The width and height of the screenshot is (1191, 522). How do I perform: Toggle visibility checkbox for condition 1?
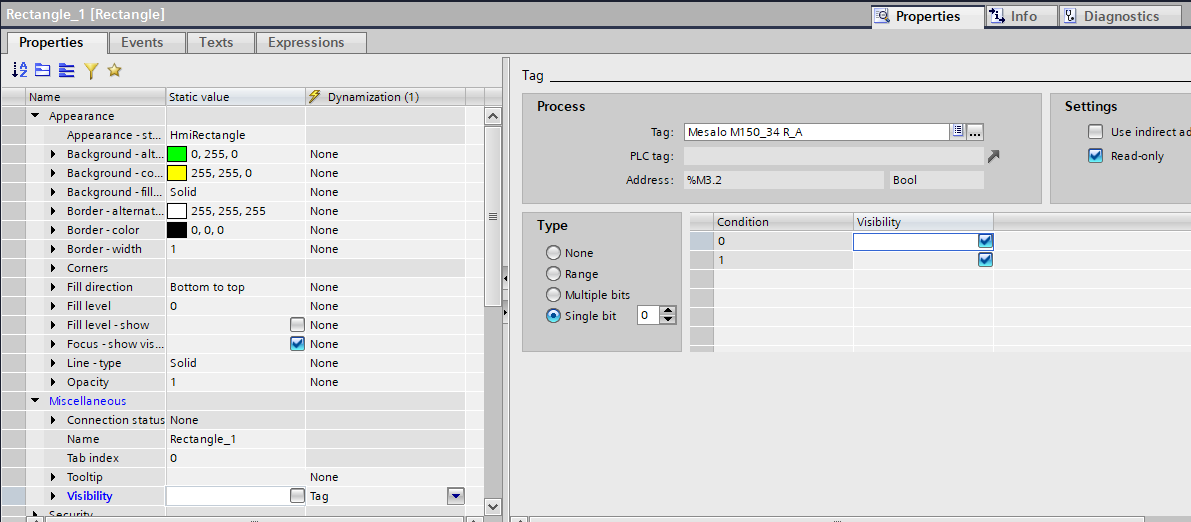pos(985,260)
